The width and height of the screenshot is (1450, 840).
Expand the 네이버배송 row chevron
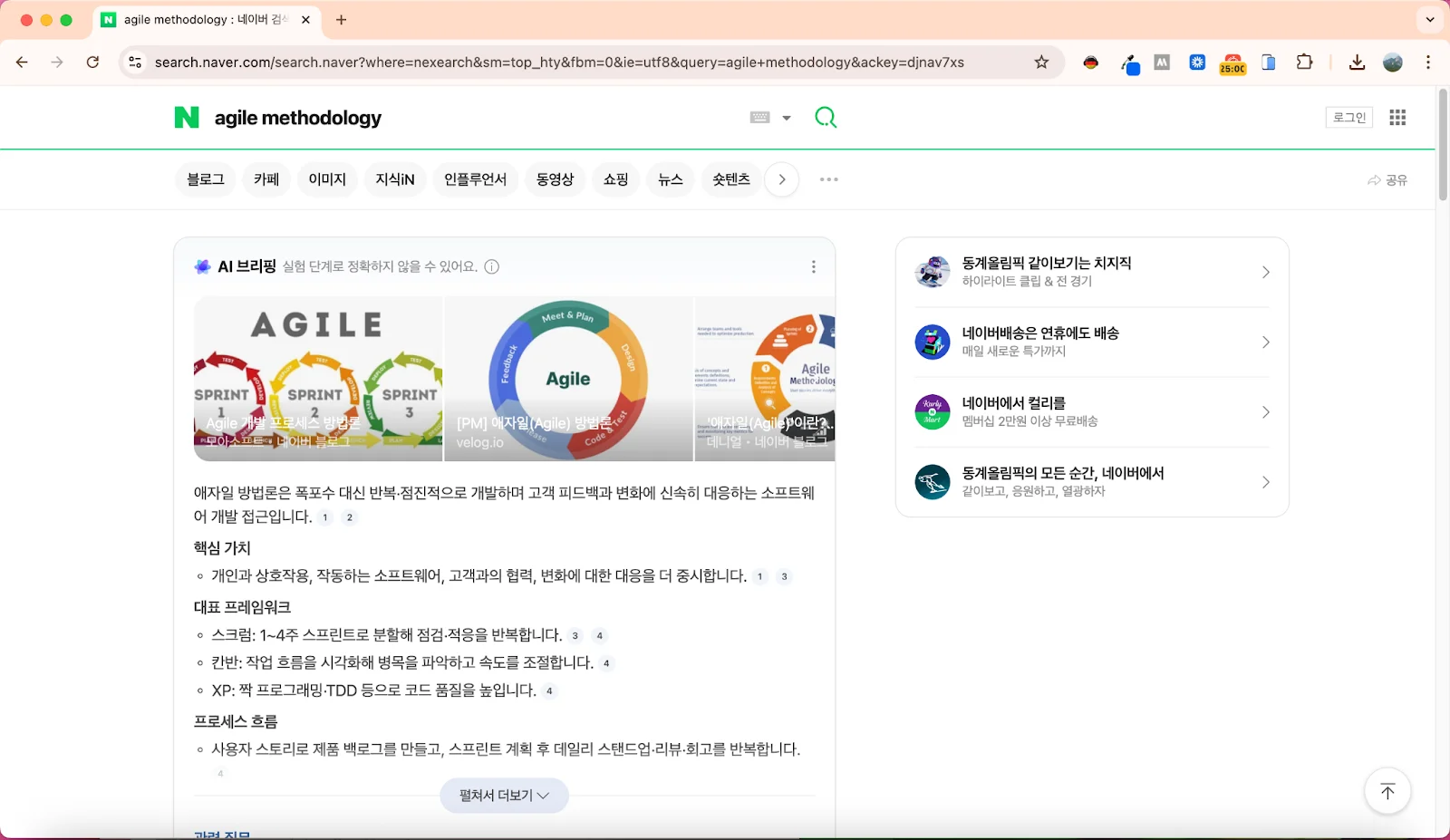tap(1266, 342)
